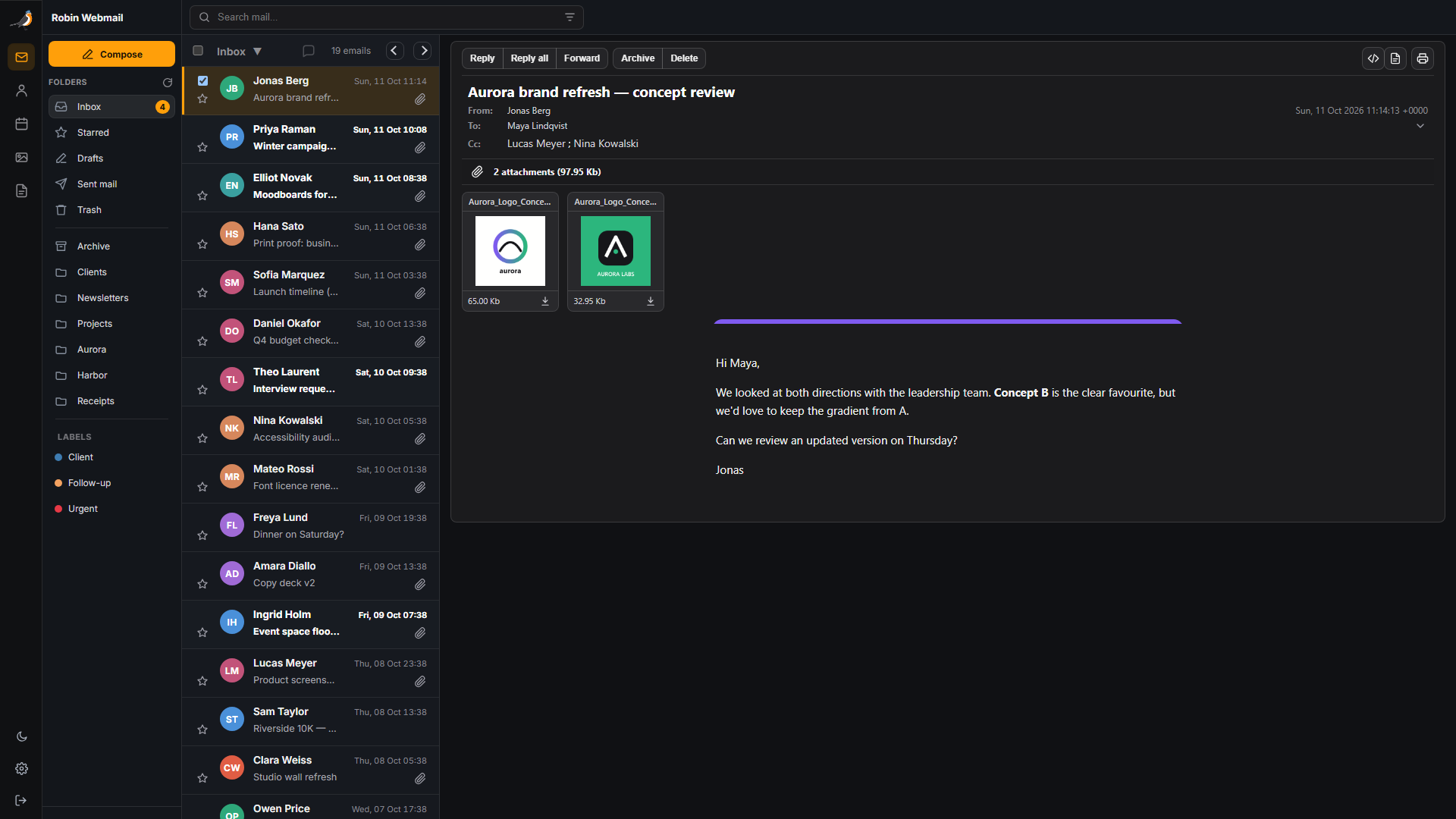Image resolution: width=1456 pixels, height=819 pixels.
Task: Open the Contacts icon in left rail
Action: (x=21, y=90)
